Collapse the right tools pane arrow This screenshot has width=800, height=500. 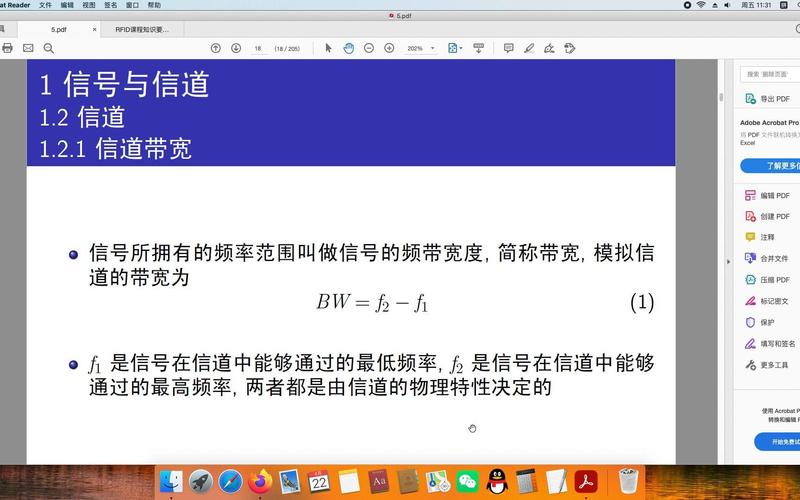[x=728, y=261]
